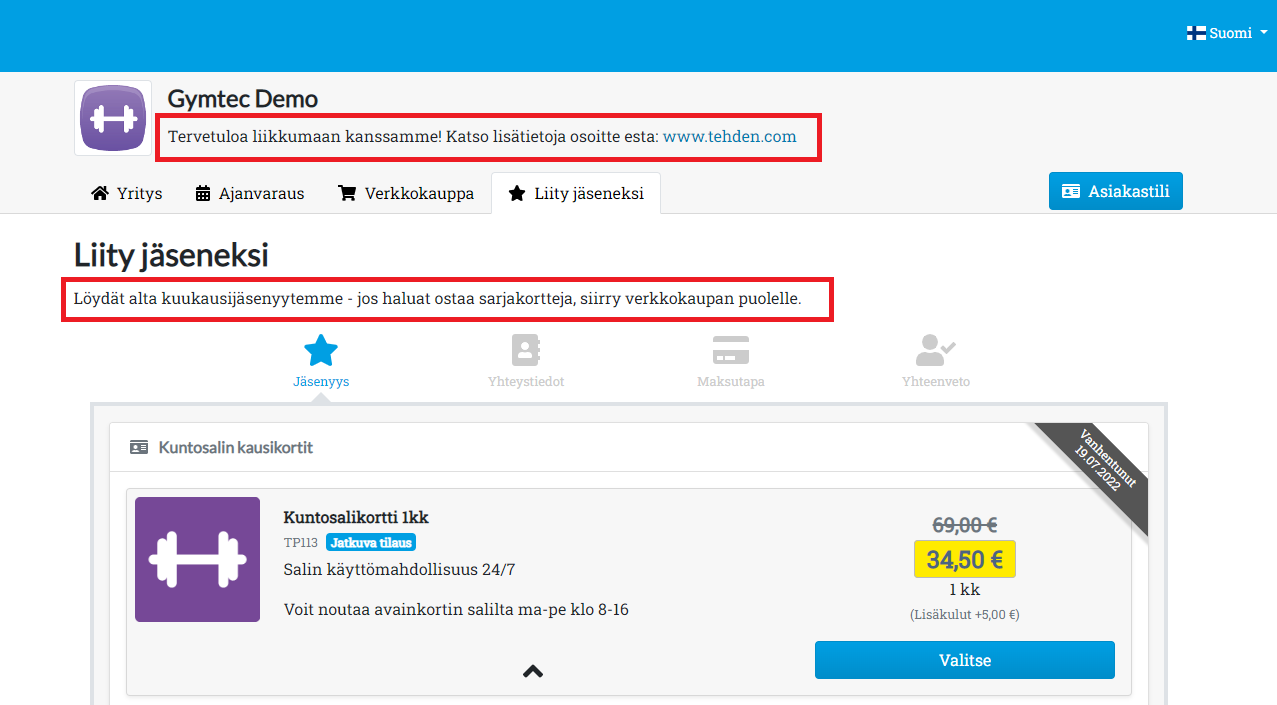This screenshot has height=705, width=1277.
Task: Collapse the Kuntosalikortti 1kk details chevron
Action: point(533,671)
